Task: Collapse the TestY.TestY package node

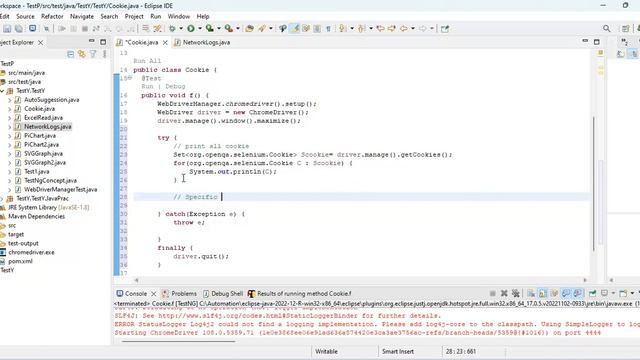Action: click(x=2, y=91)
